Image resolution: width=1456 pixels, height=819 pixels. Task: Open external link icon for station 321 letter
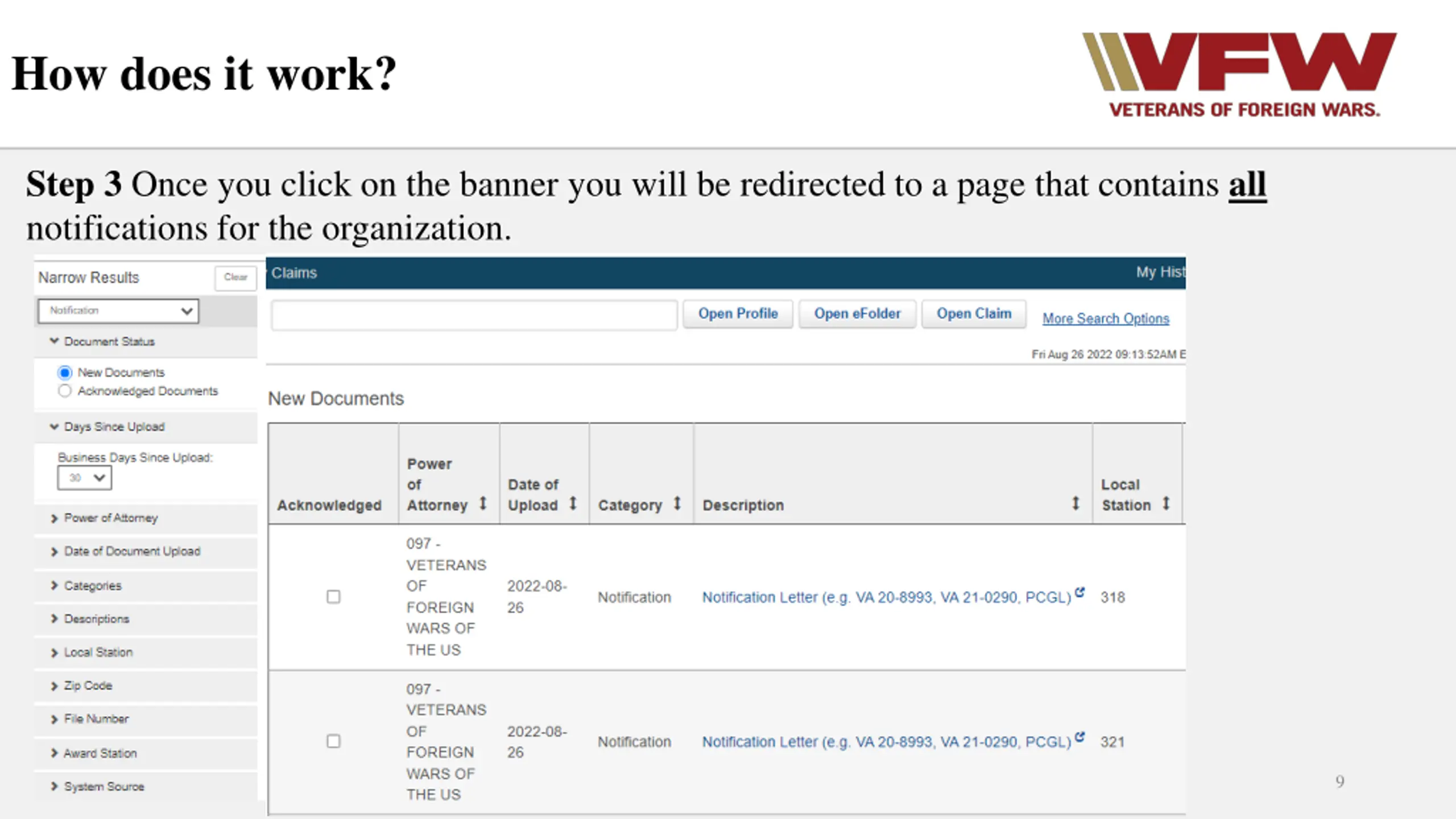coord(1079,737)
